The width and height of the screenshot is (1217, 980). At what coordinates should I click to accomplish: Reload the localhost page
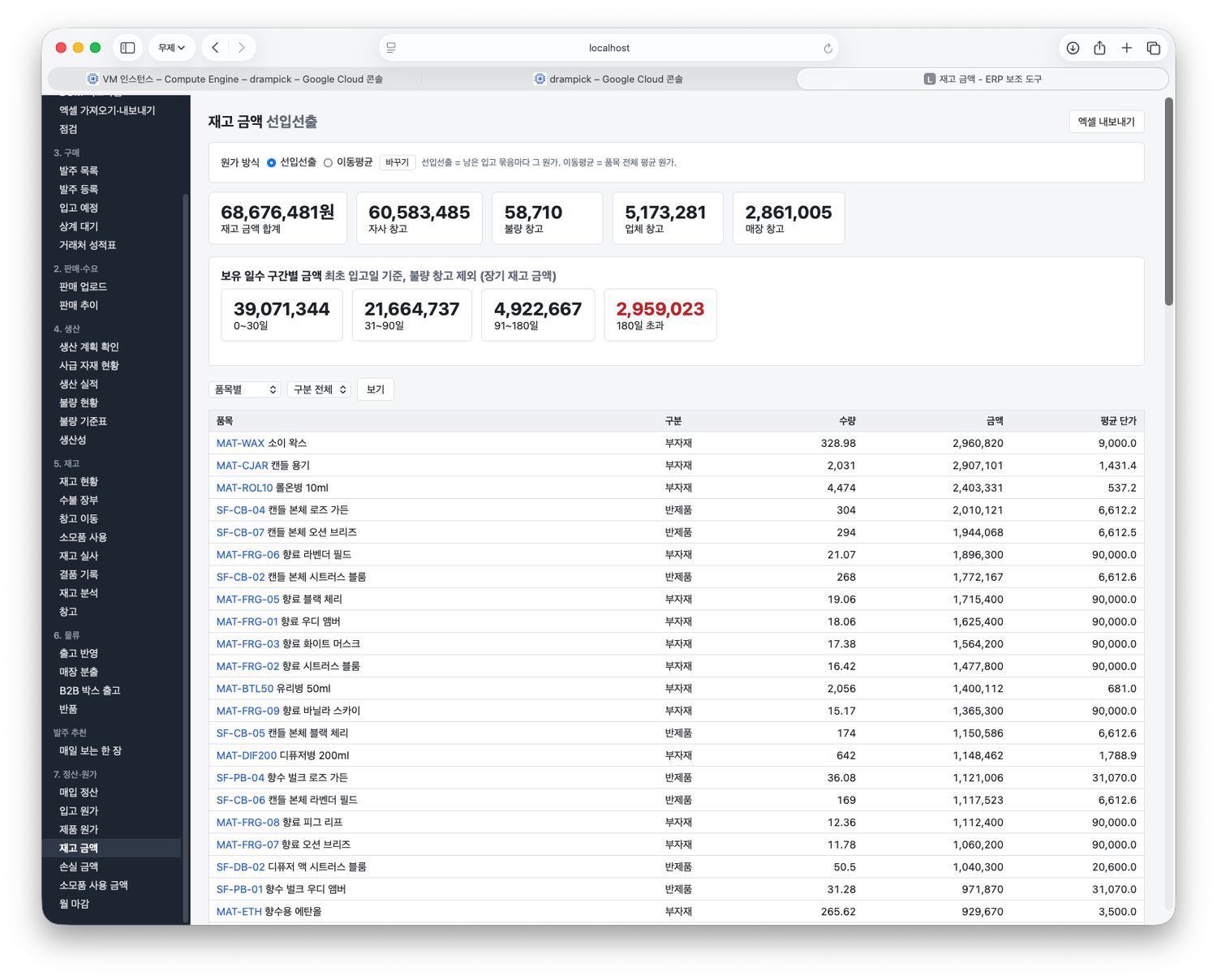pos(828,49)
